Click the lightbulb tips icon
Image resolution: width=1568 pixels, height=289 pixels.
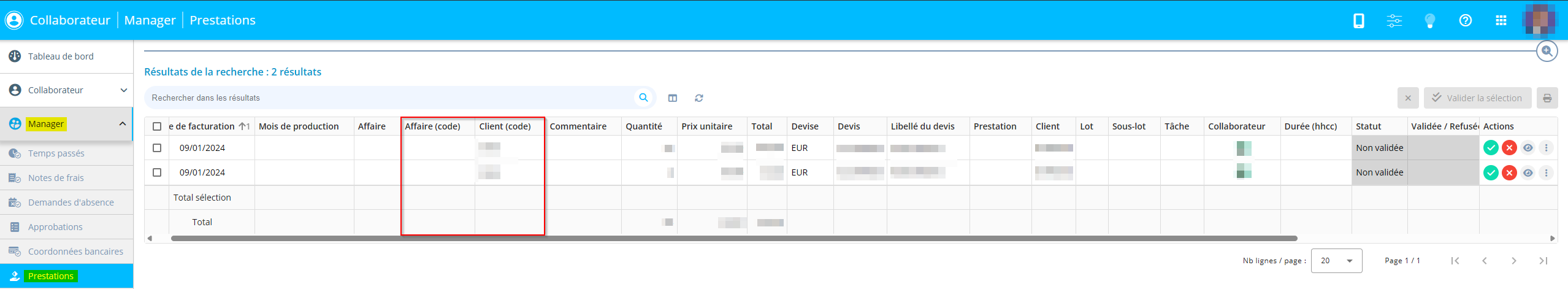tap(1429, 21)
